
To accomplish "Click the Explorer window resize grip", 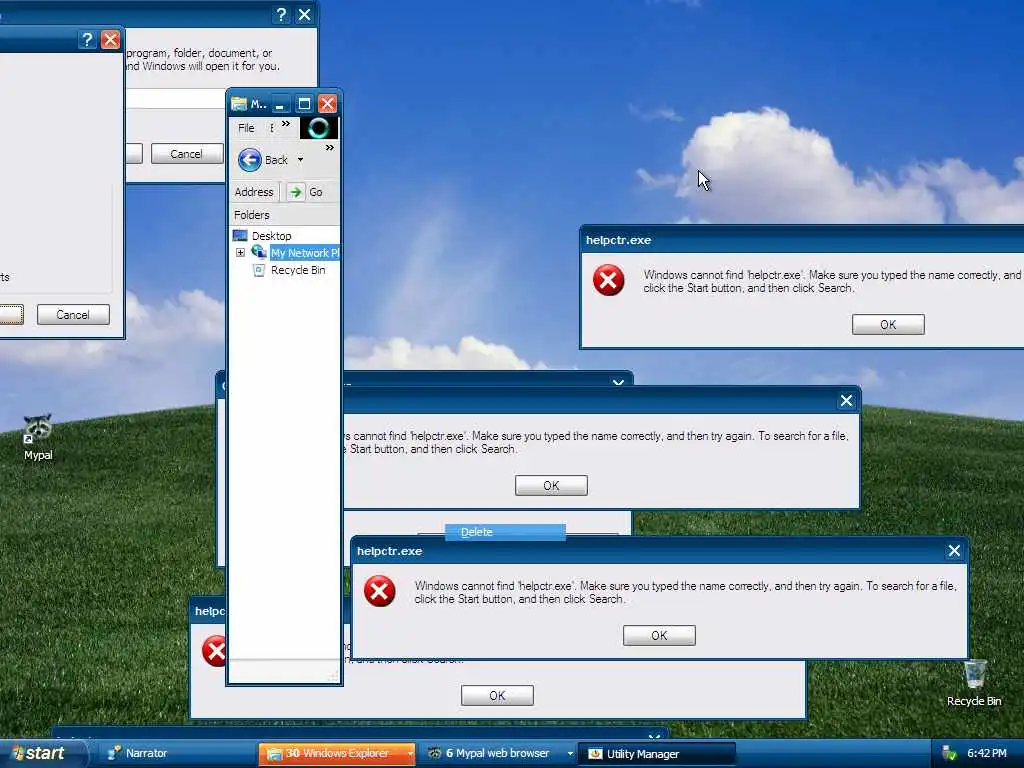I will [334, 677].
